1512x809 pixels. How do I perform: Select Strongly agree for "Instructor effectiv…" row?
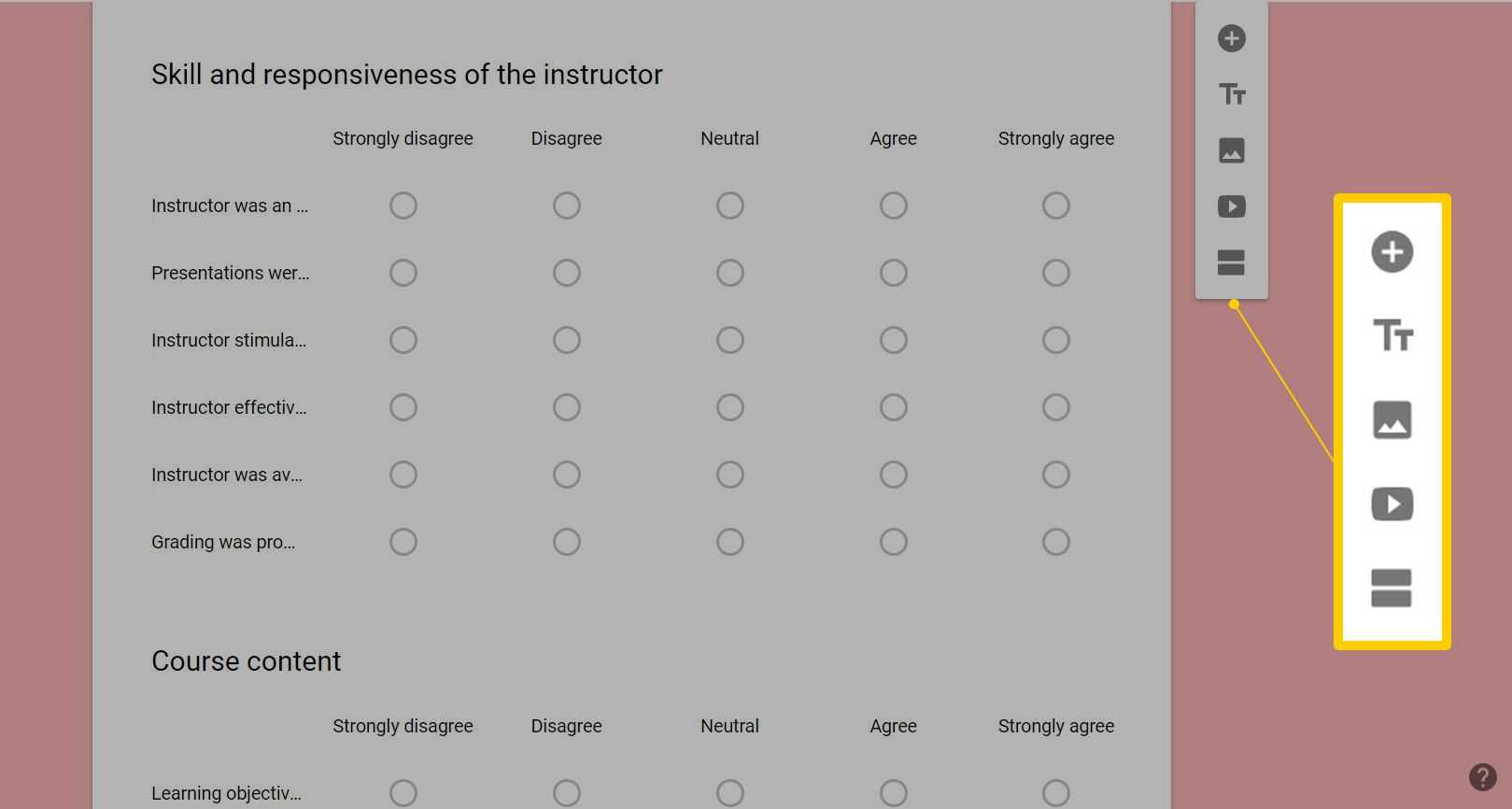coord(1056,407)
